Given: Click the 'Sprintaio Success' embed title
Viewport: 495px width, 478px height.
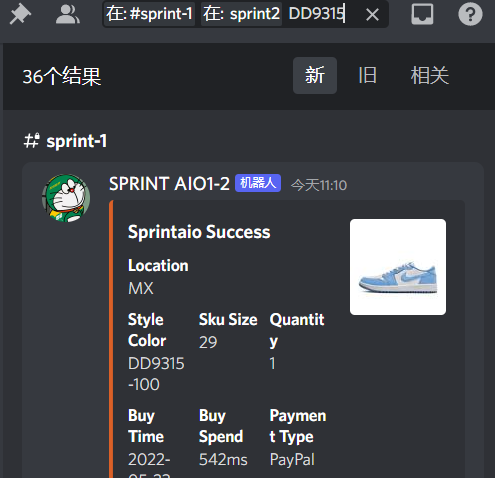Looking at the screenshot, I should pyautogui.click(x=199, y=232).
